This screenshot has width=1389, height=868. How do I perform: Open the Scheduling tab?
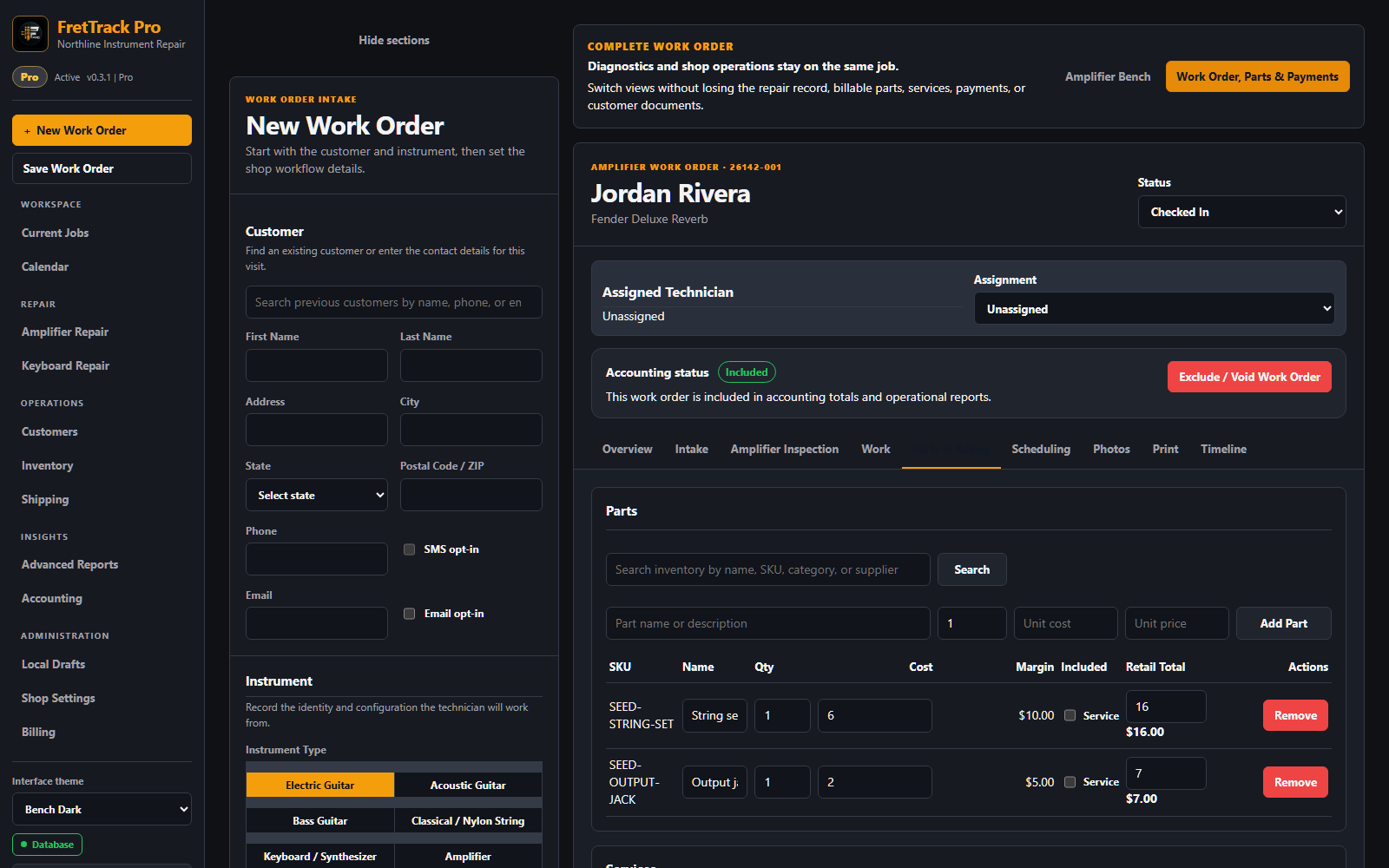pos(1041,449)
